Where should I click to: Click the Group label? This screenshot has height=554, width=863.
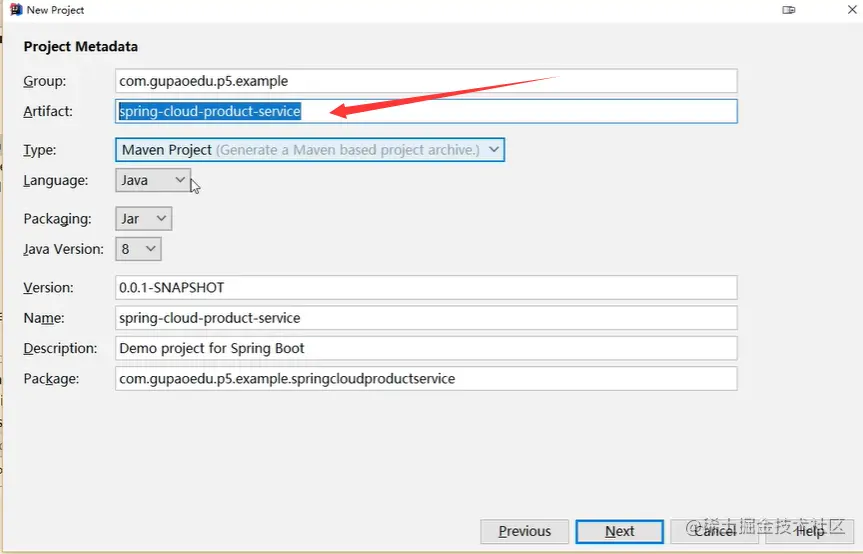click(x=45, y=81)
